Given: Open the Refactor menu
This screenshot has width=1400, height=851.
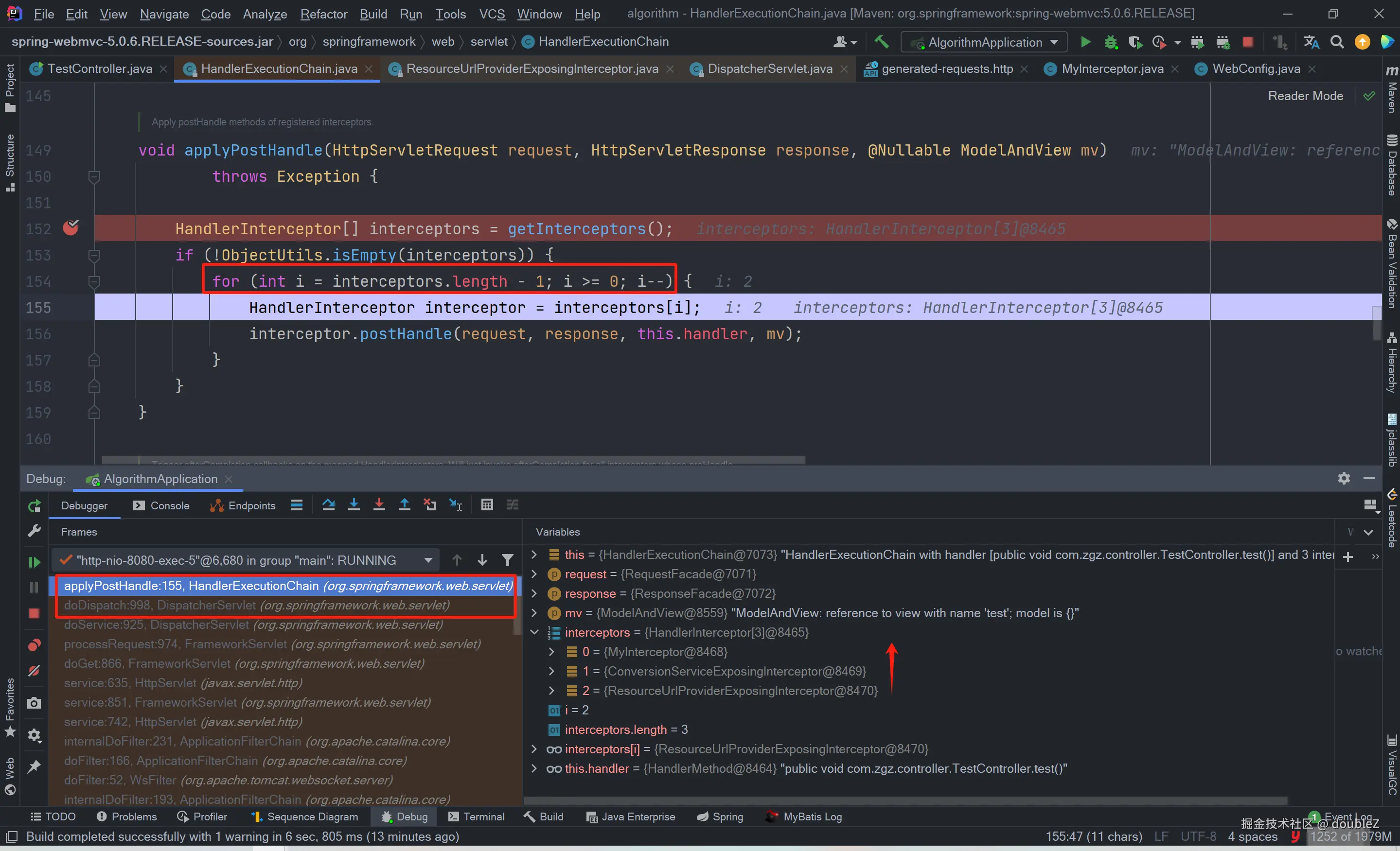Looking at the screenshot, I should point(323,14).
